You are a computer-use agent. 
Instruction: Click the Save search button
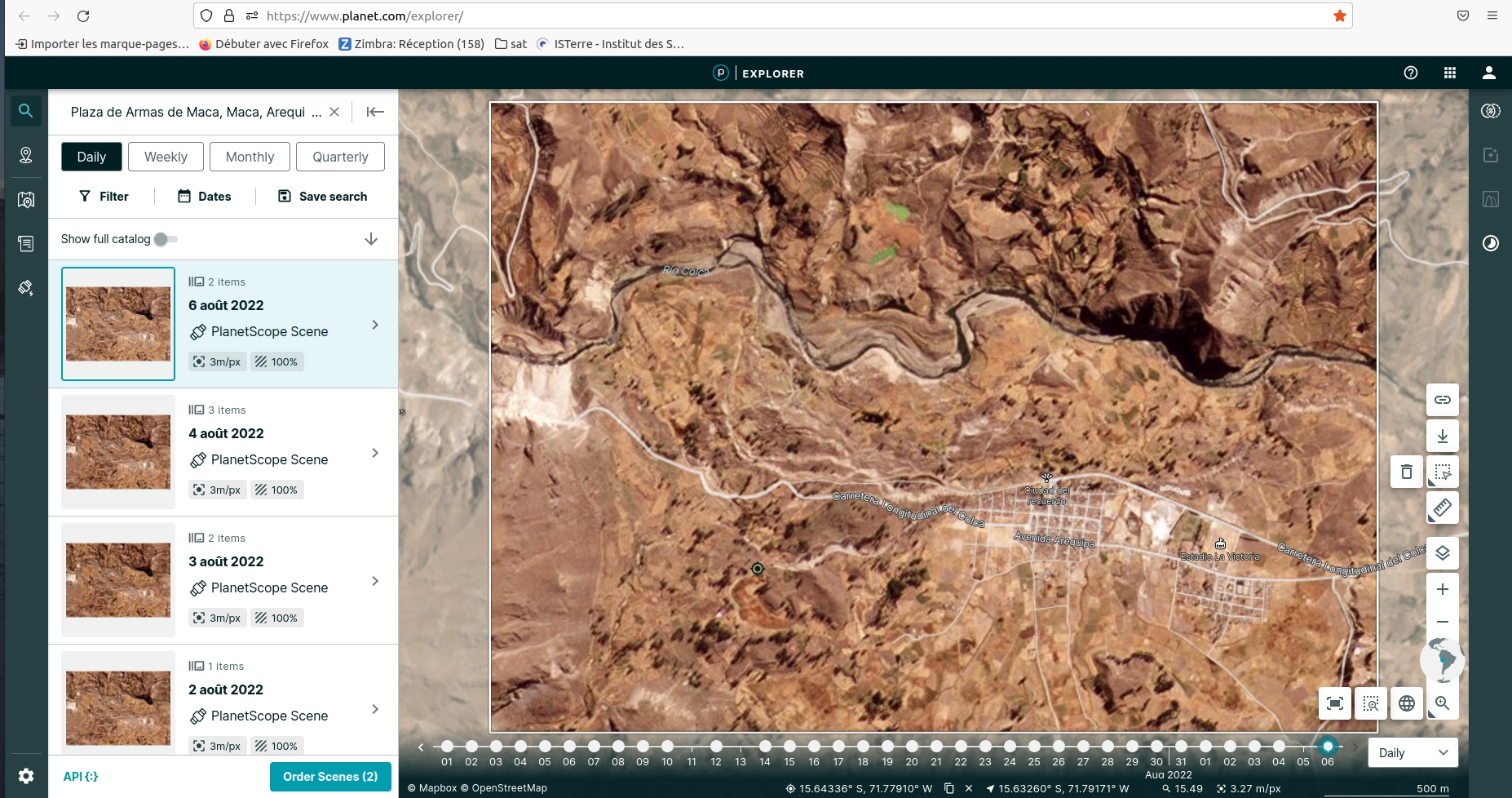click(x=323, y=196)
